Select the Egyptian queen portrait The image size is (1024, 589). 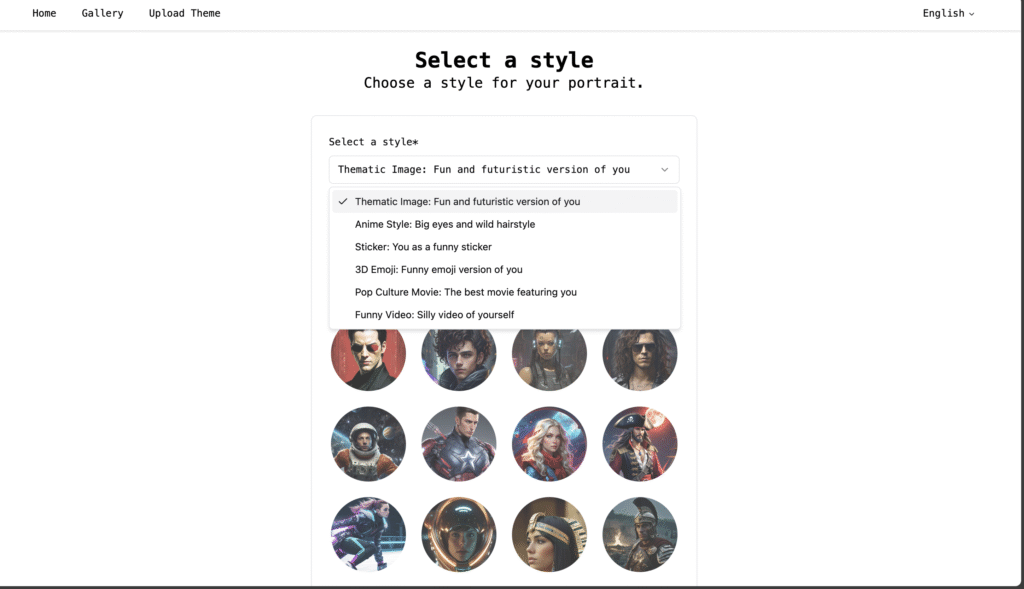point(549,534)
